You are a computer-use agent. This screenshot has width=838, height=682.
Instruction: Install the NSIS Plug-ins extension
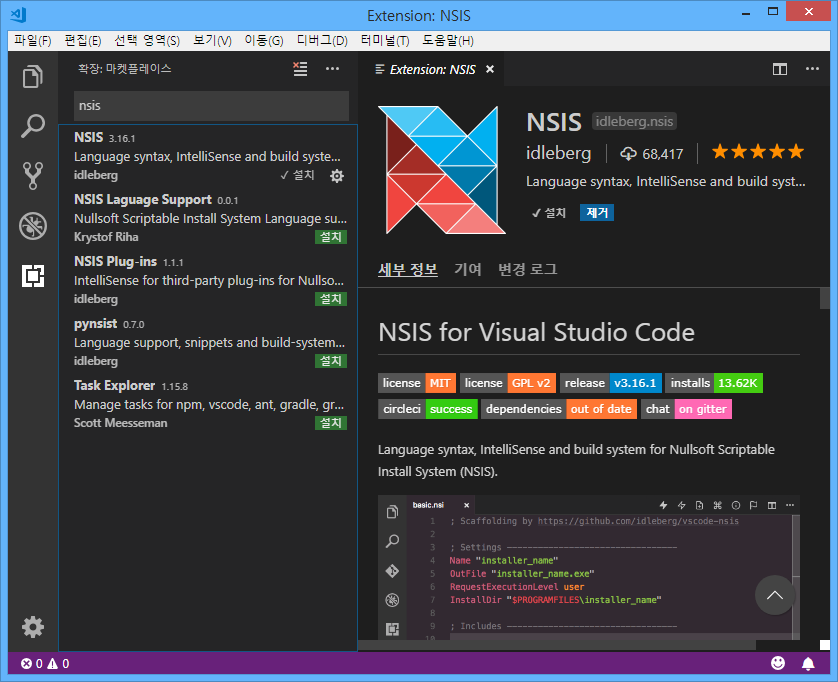[331, 299]
